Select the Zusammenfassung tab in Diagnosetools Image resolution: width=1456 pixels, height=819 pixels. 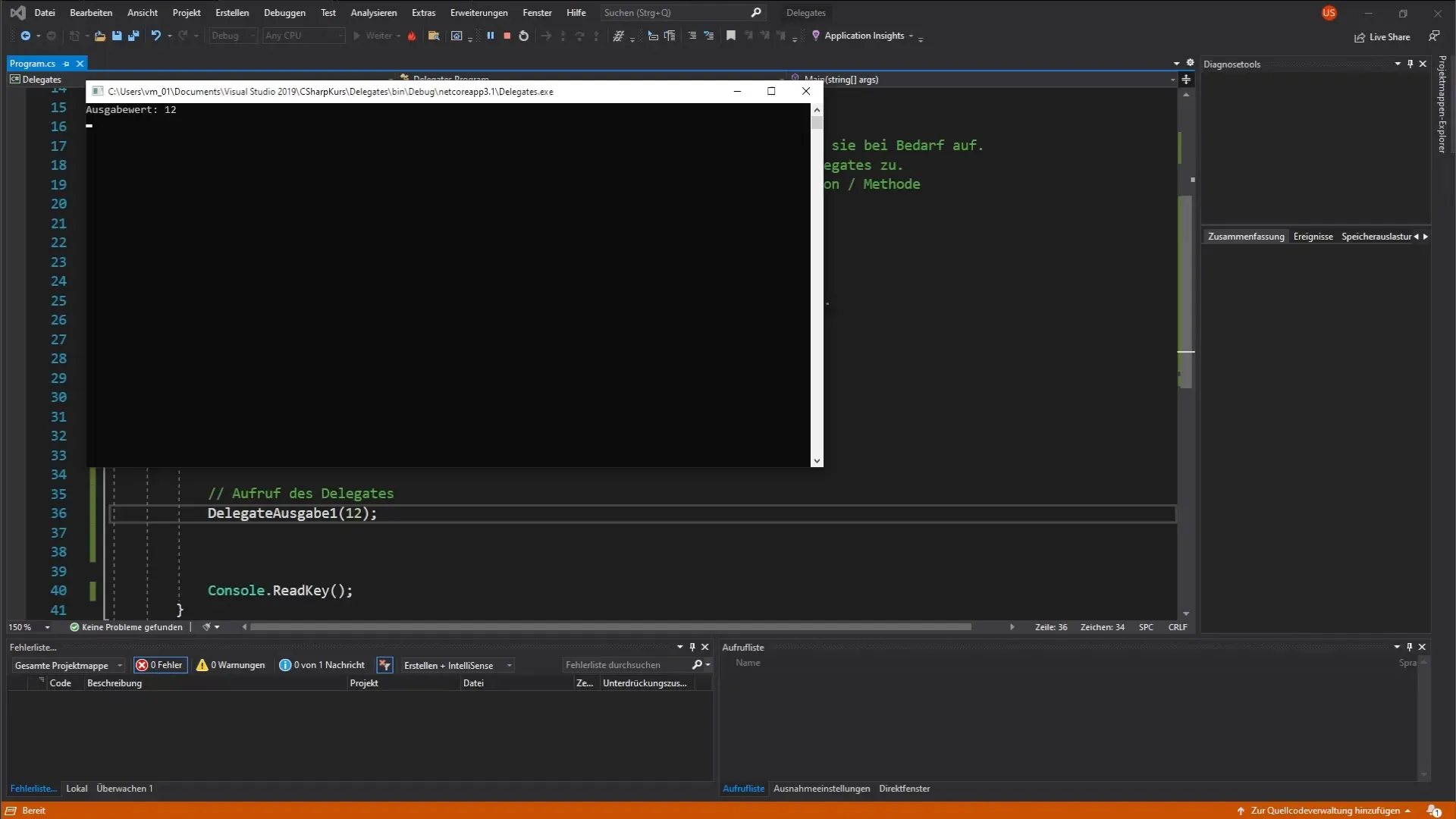tap(1246, 237)
